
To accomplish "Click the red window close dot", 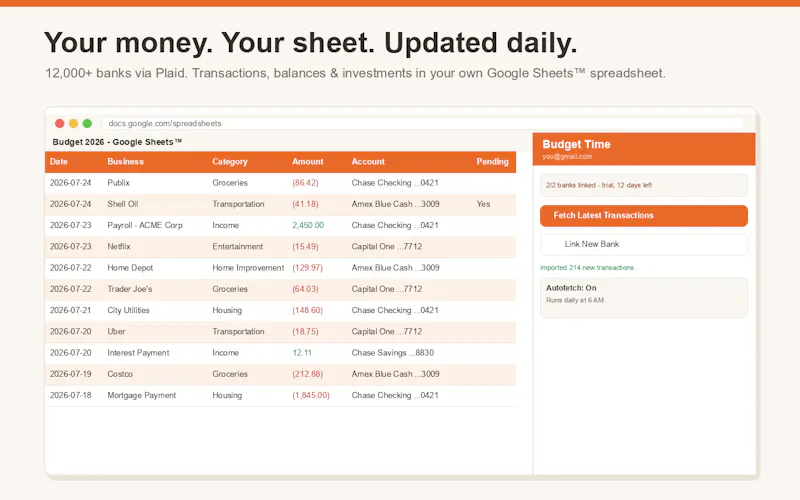I will point(60,123).
